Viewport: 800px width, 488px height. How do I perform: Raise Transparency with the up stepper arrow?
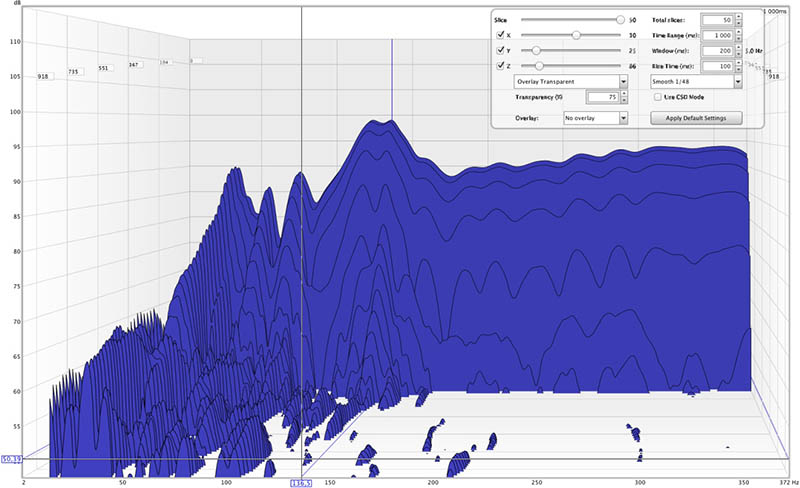click(x=624, y=94)
